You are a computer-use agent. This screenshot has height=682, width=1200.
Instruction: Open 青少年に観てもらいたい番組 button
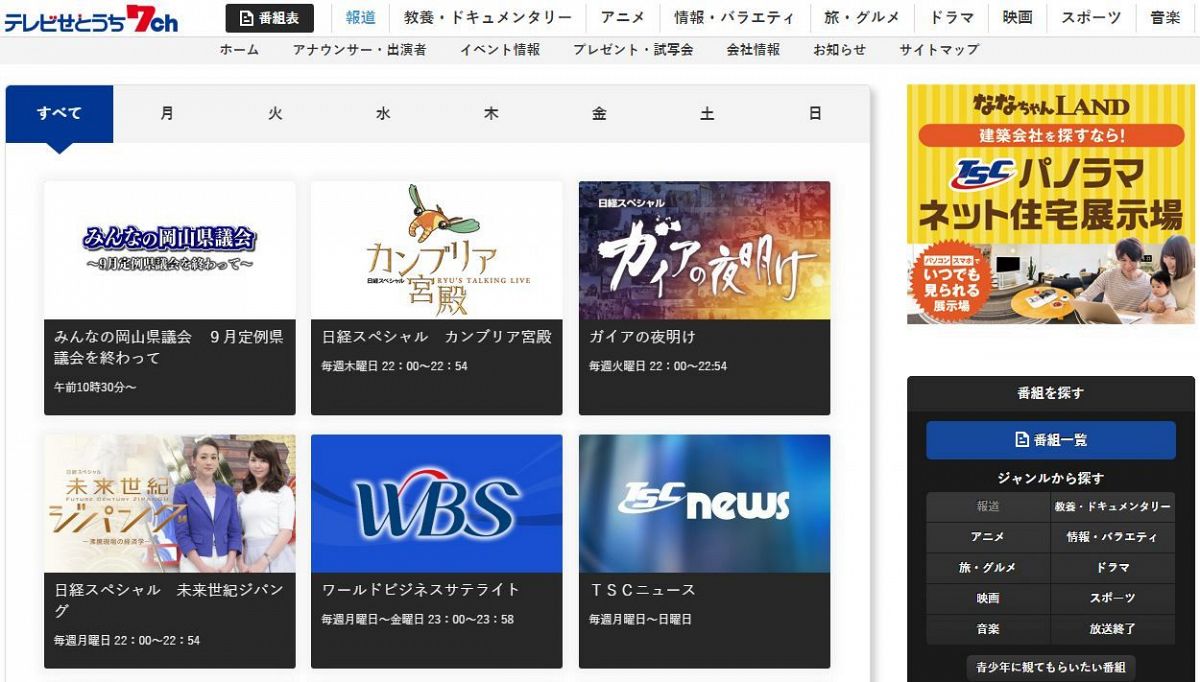[1051, 667]
